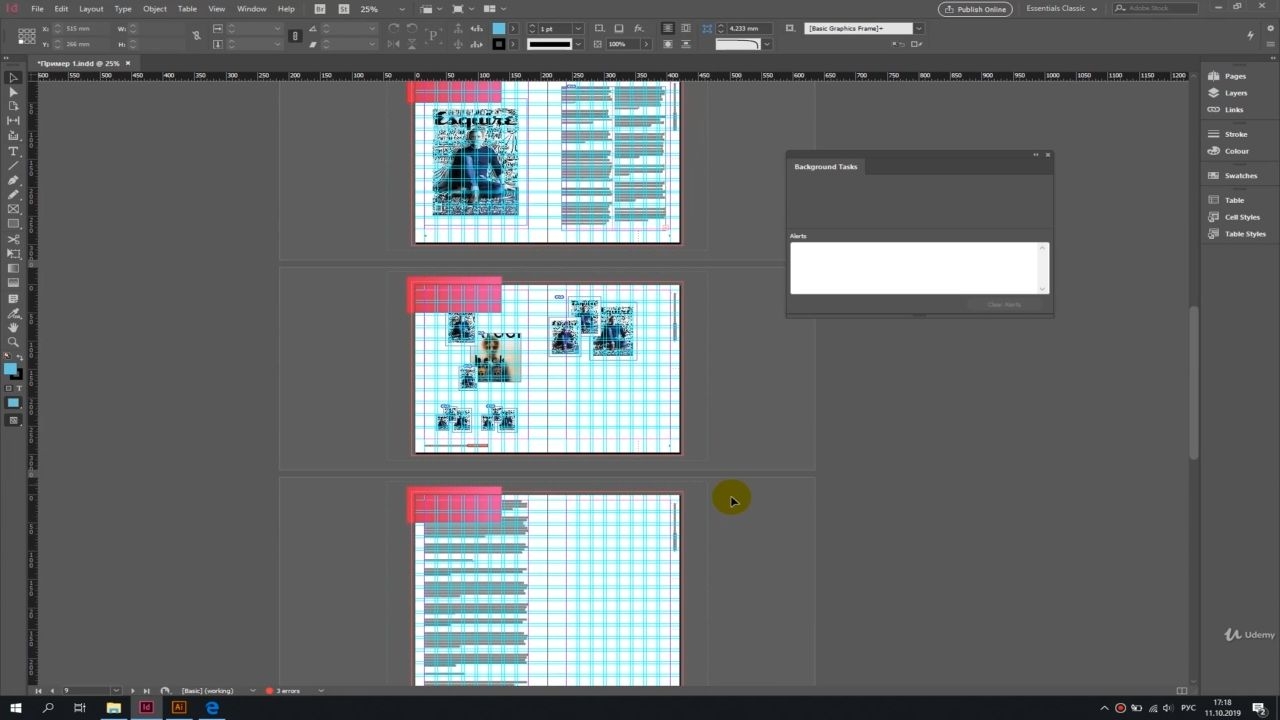Open the Window menu
This screenshot has height=720, width=1280.
click(251, 9)
